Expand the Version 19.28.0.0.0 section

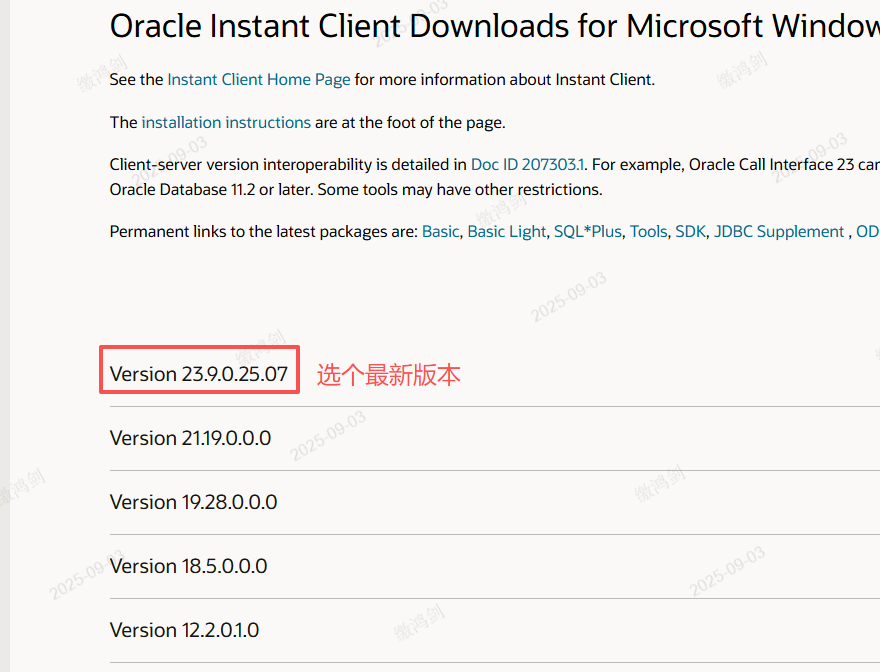193,502
